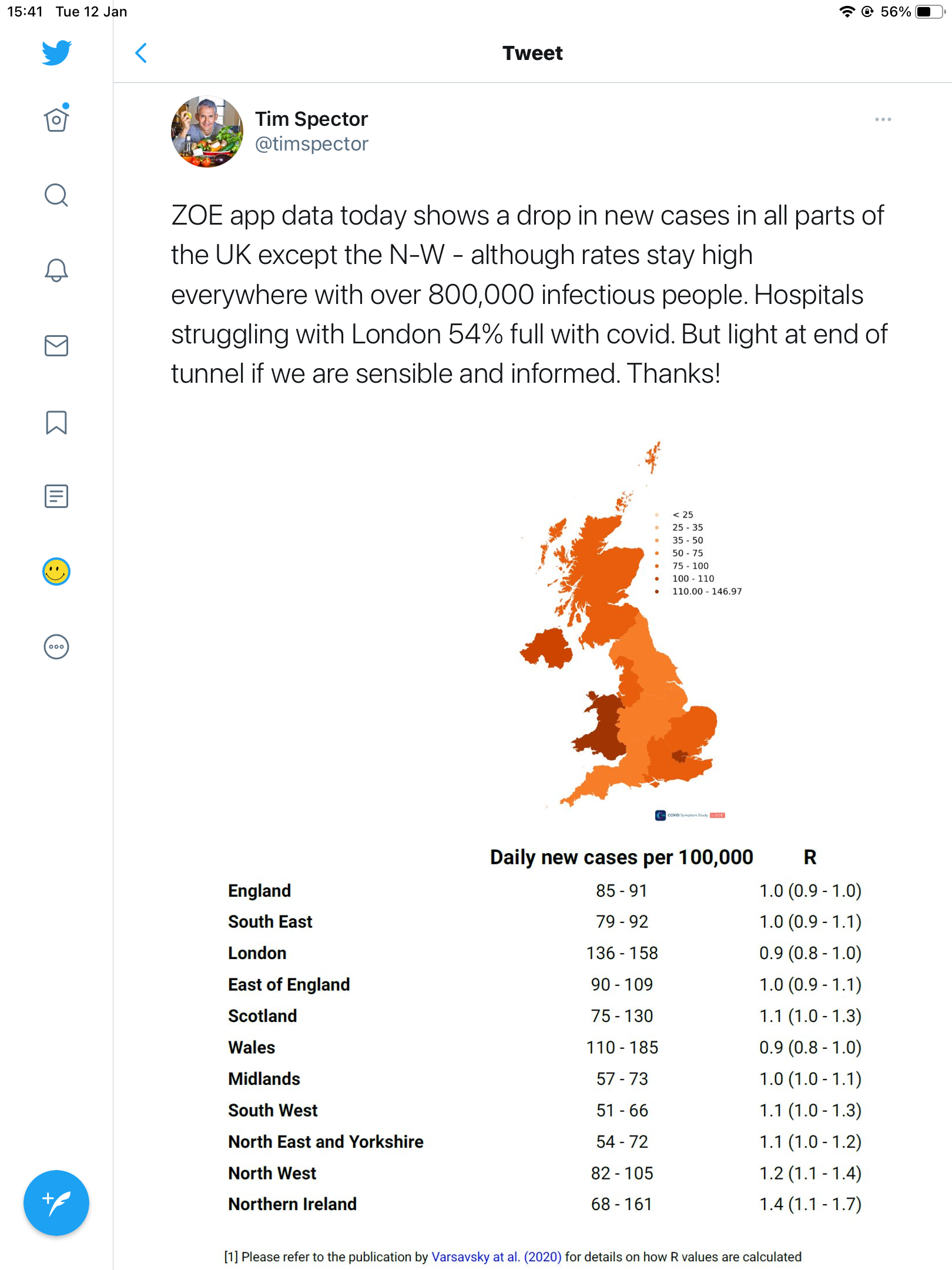Open the Varsavsky at al. (2020) link

tap(497, 1256)
